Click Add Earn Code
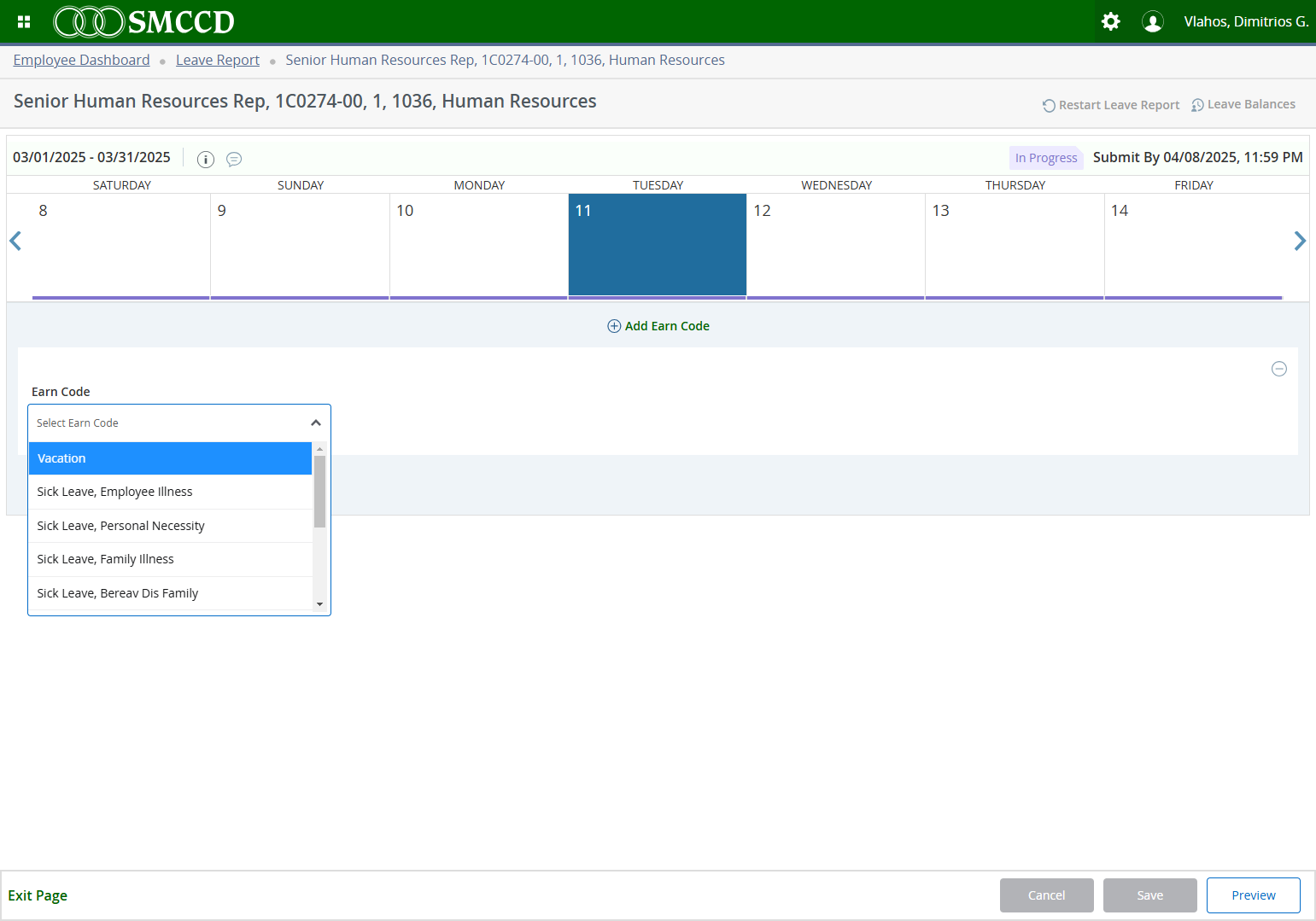The image size is (1316, 921). [x=658, y=326]
